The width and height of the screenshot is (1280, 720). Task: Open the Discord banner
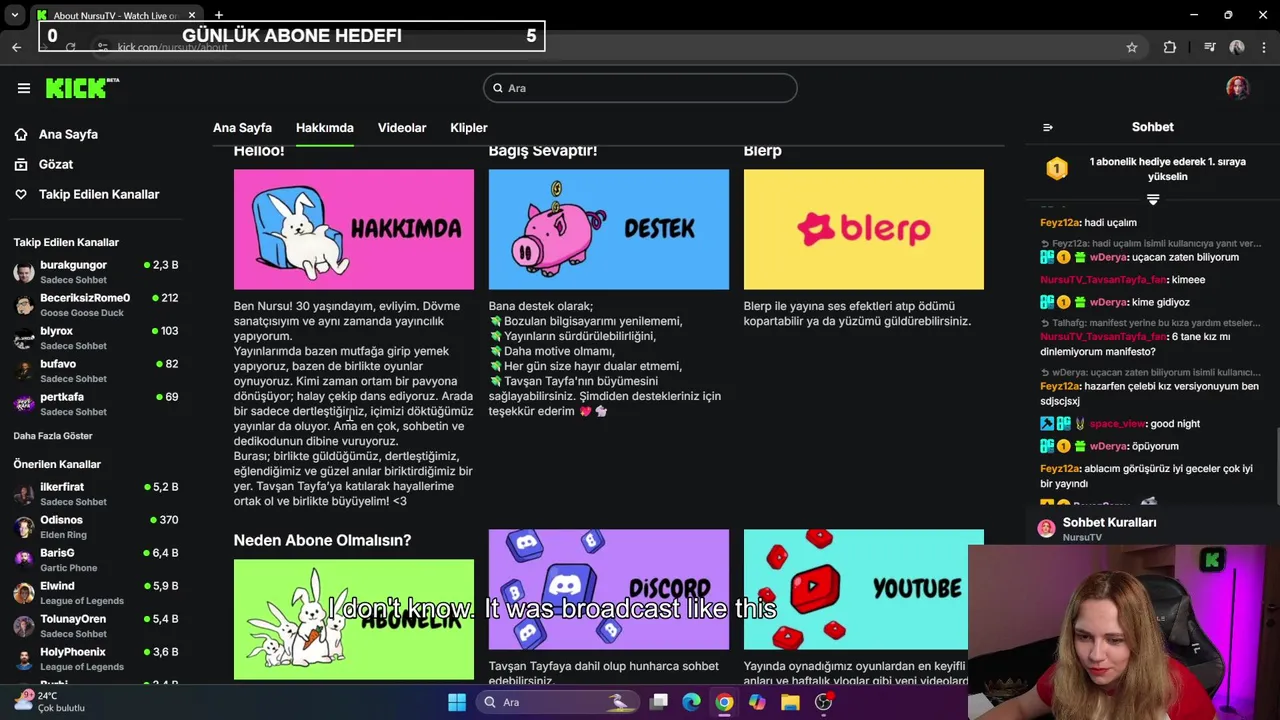point(609,589)
